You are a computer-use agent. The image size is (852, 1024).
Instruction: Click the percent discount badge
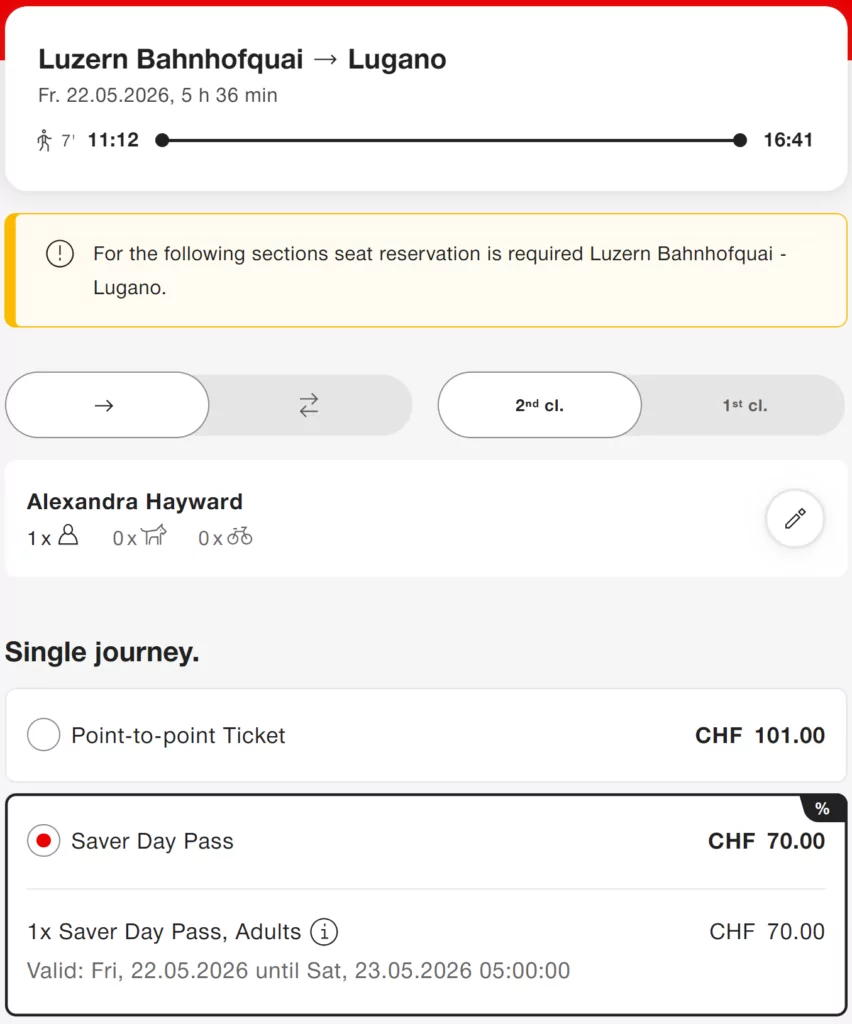(x=822, y=809)
